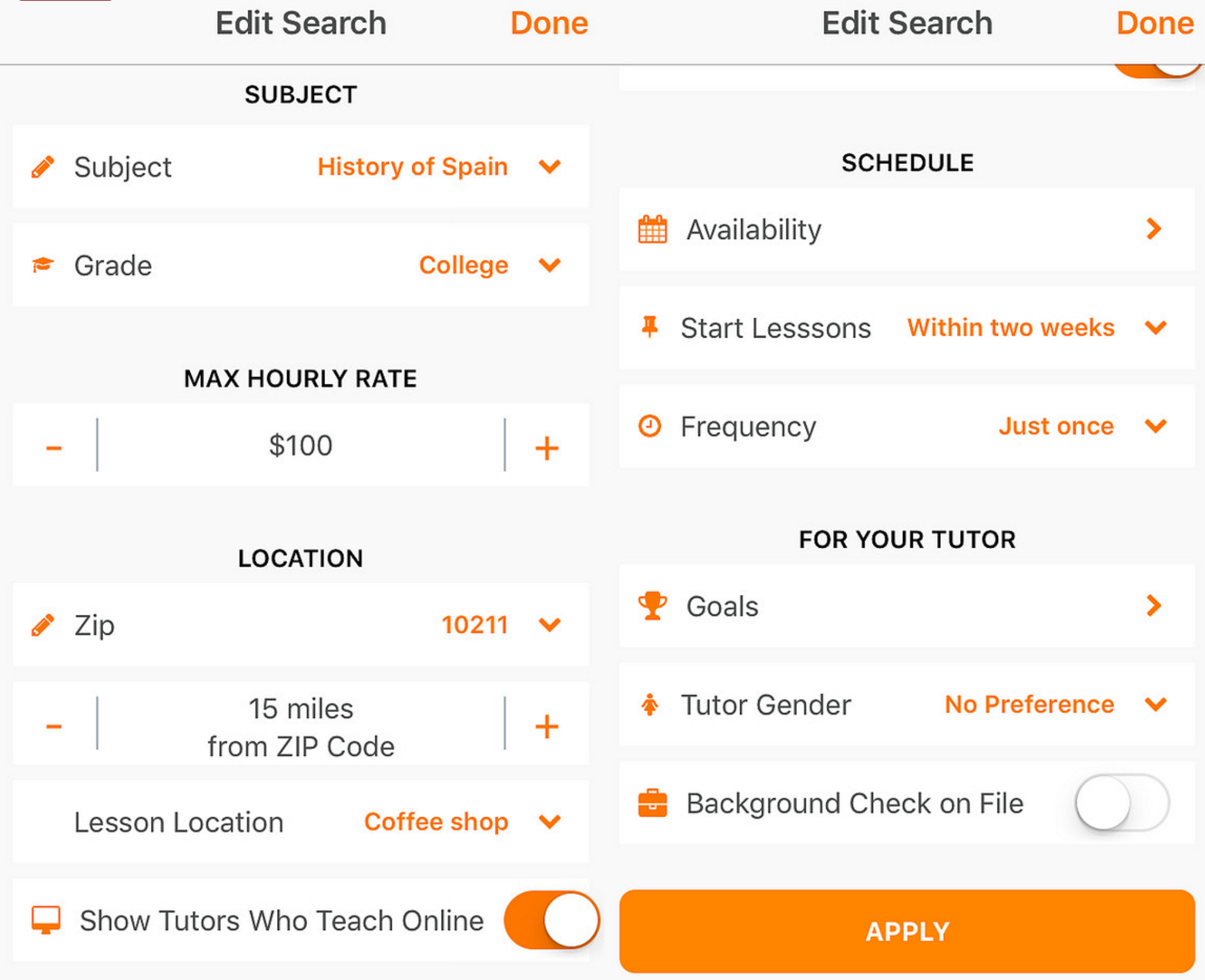Click the calendar icon next to Availability

tap(652, 229)
